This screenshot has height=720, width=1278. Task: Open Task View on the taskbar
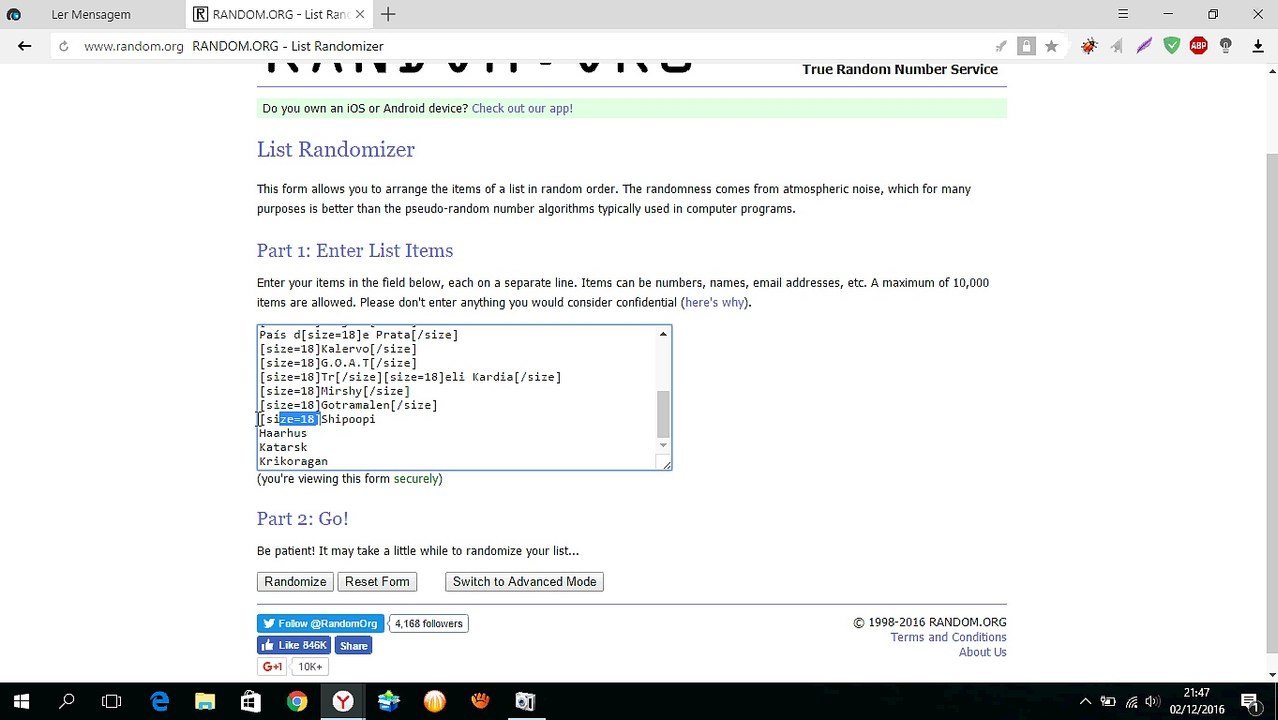(x=111, y=701)
